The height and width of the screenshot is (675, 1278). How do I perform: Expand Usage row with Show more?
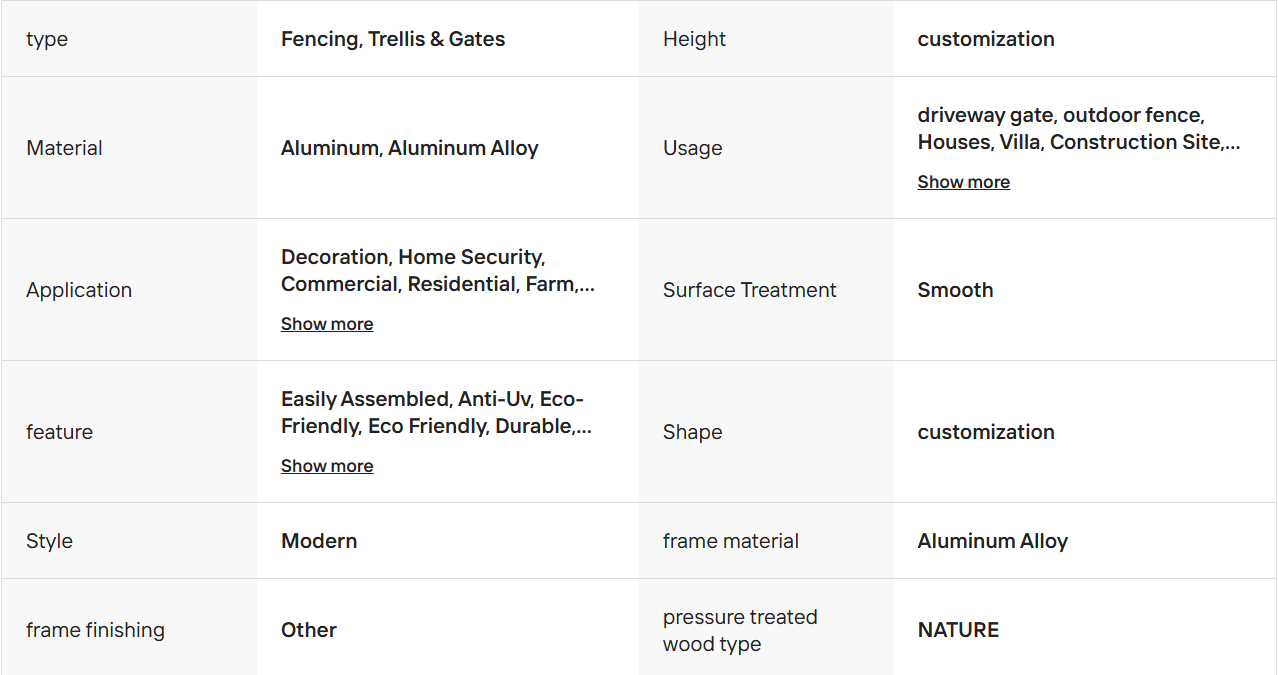click(963, 182)
